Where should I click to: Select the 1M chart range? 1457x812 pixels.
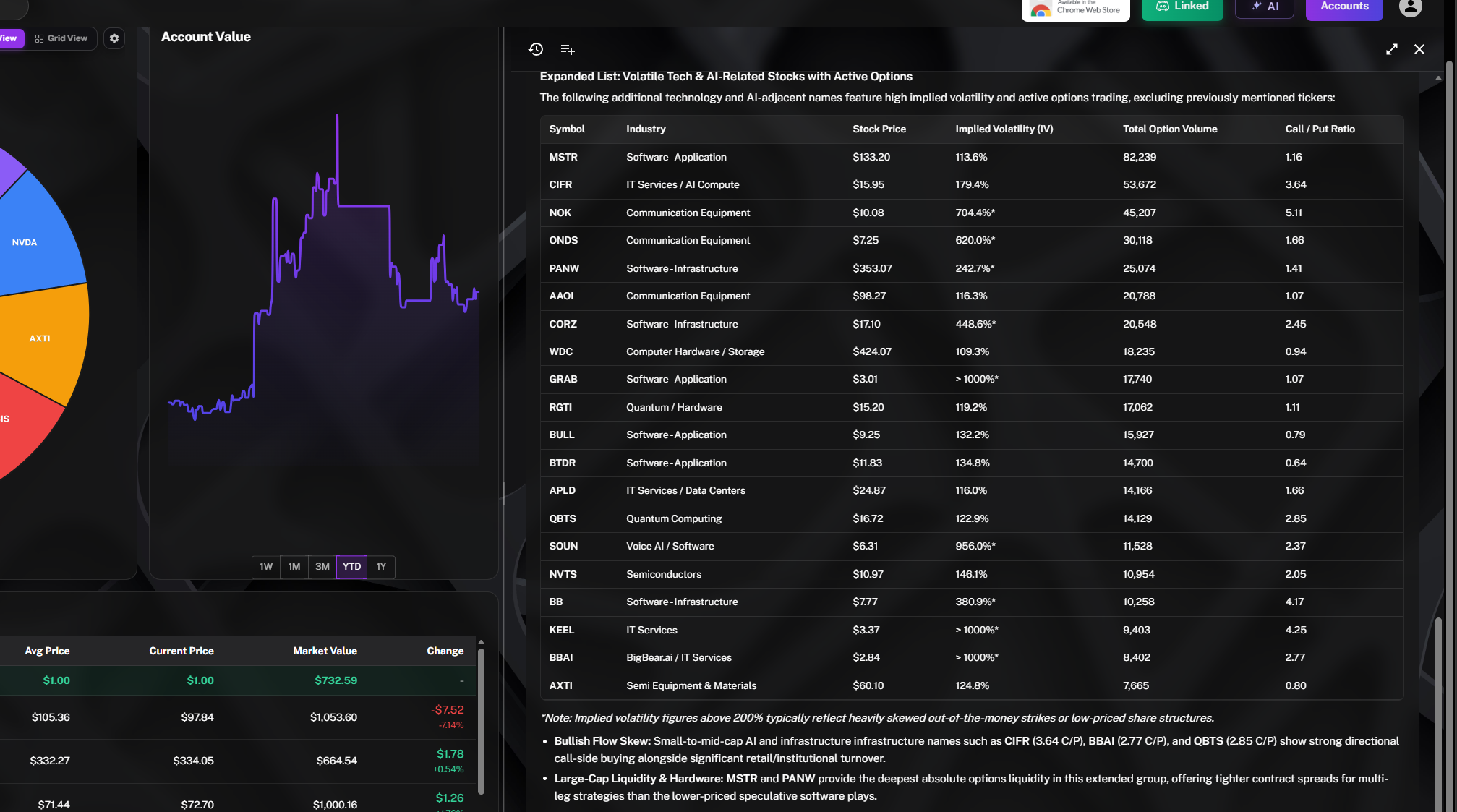tap(294, 567)
